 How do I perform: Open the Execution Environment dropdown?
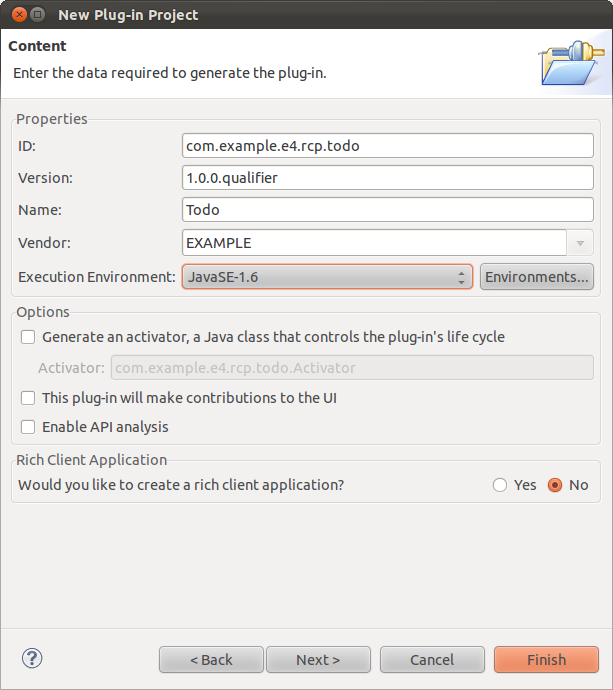tap(327, 277)
